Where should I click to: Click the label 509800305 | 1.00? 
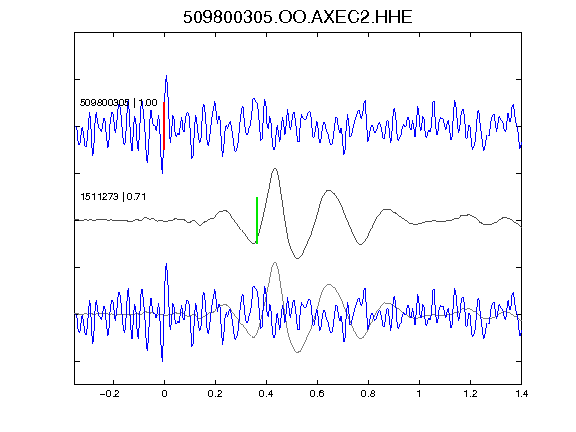point(118,102)
